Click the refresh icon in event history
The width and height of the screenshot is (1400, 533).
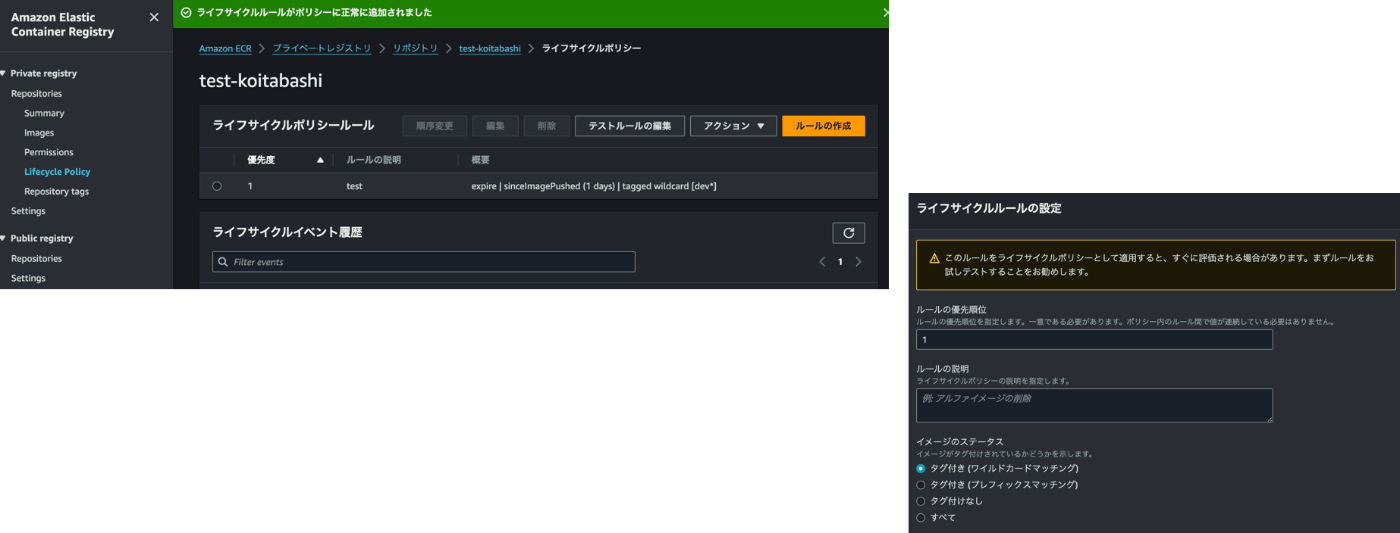[x=848, y=232]
